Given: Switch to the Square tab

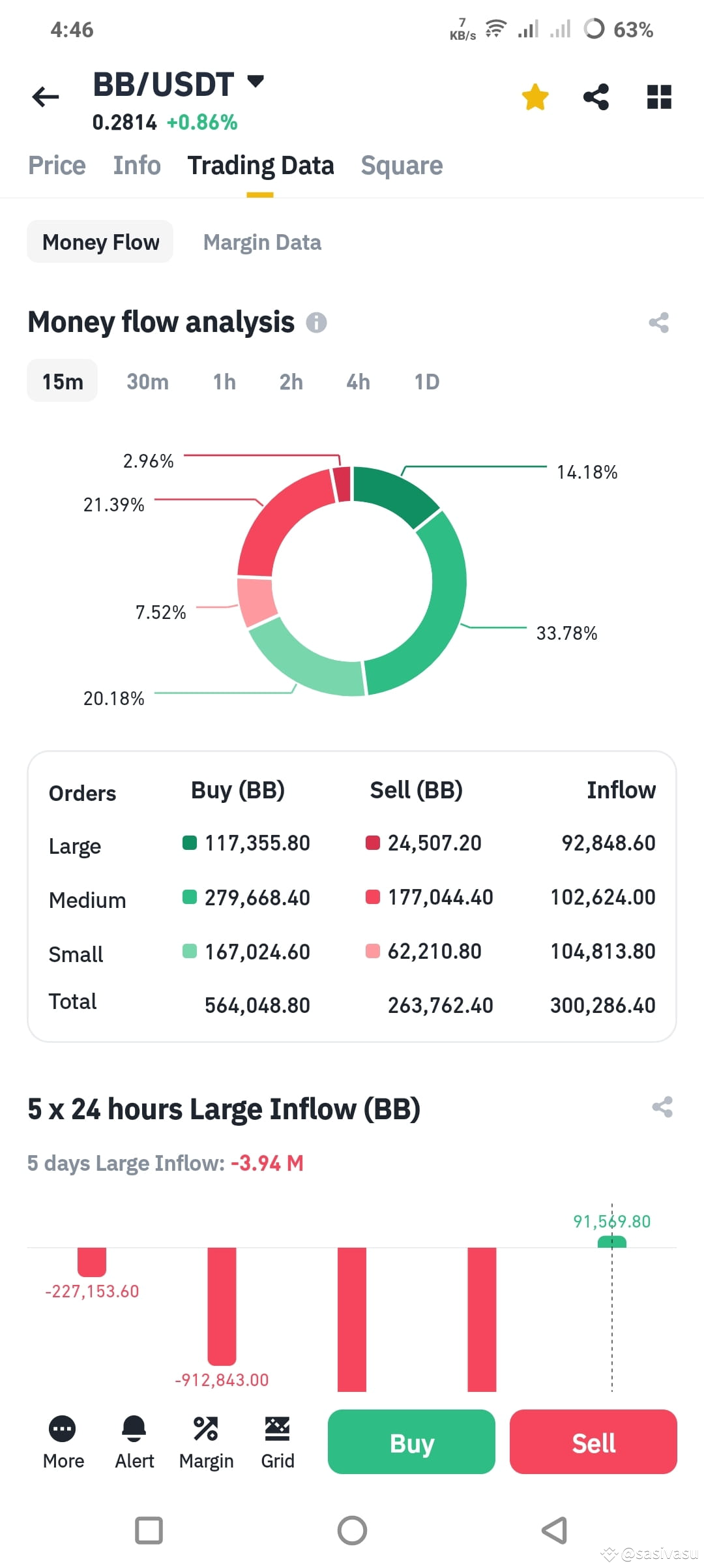Looking at the screenshot, I should point(401,165).
